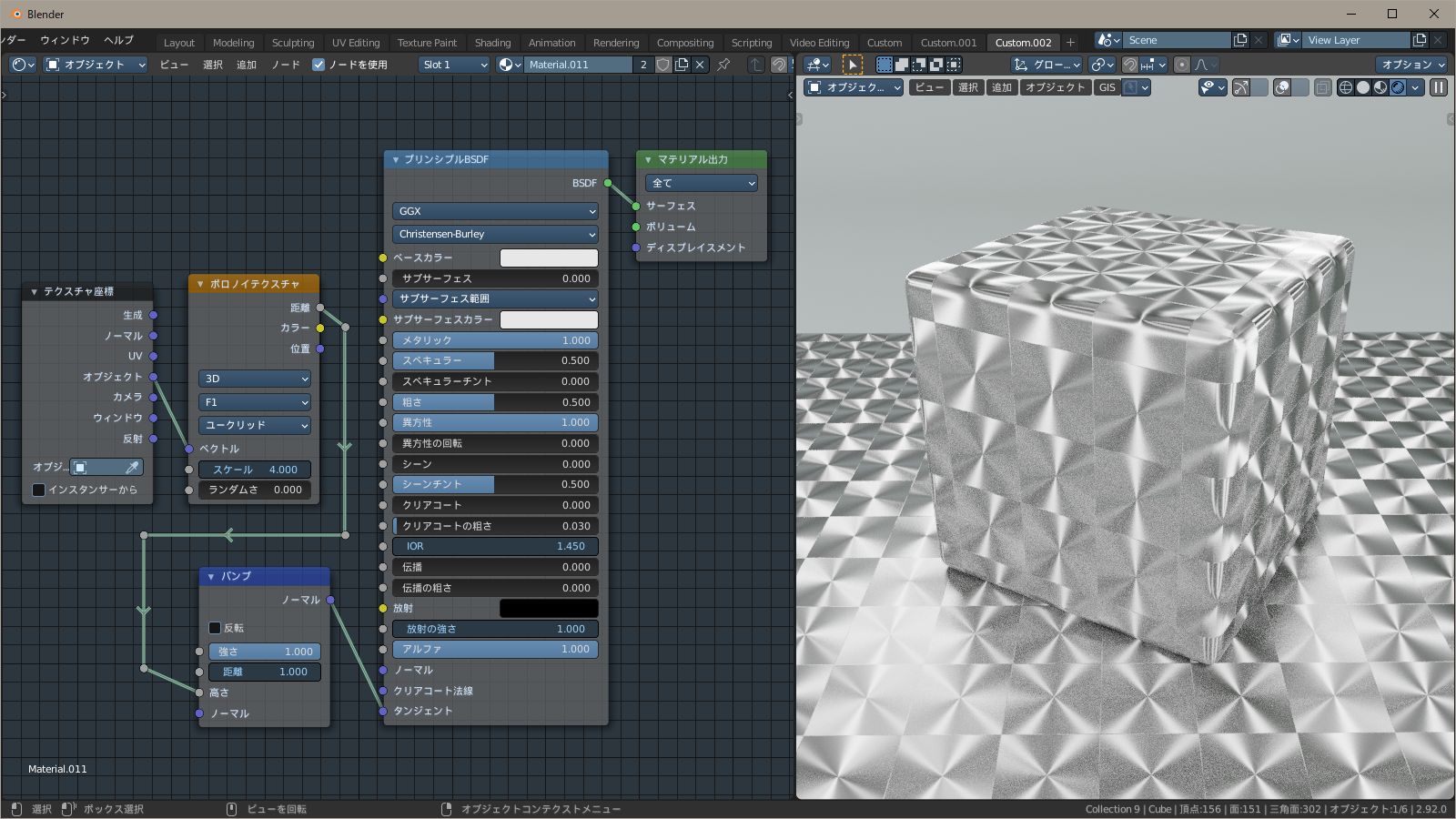Screen dimensions: 1456x819
Task: Uncheck the ノードを使用 checkbox
Action: 318,65
